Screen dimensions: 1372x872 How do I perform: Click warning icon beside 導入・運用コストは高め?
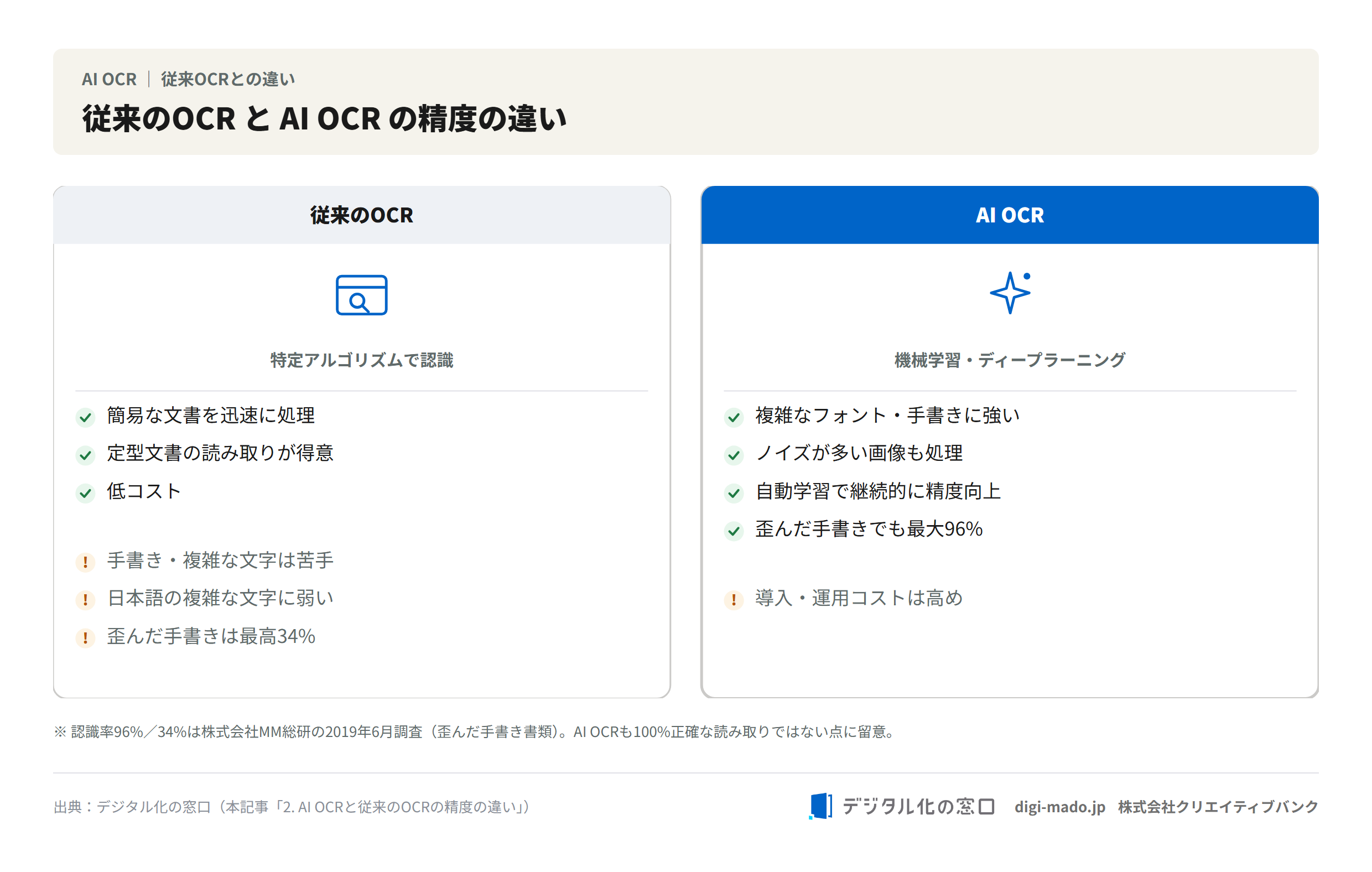tap(734, 600)
